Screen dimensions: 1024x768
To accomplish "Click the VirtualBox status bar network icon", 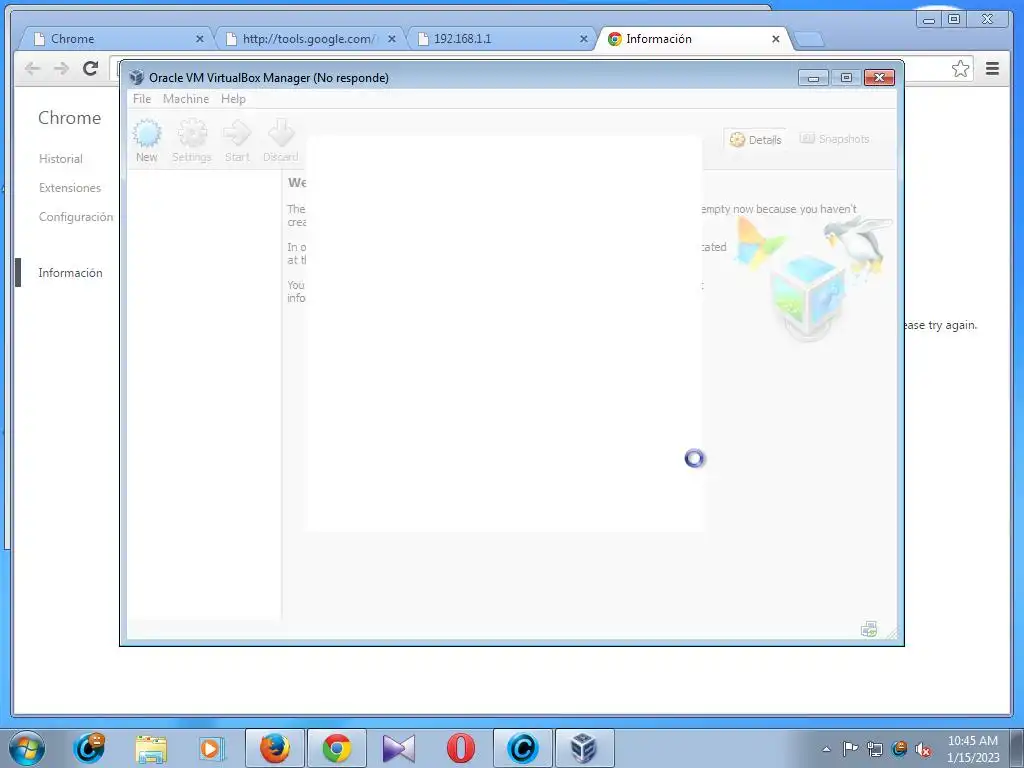I will (x=869, y=630).
